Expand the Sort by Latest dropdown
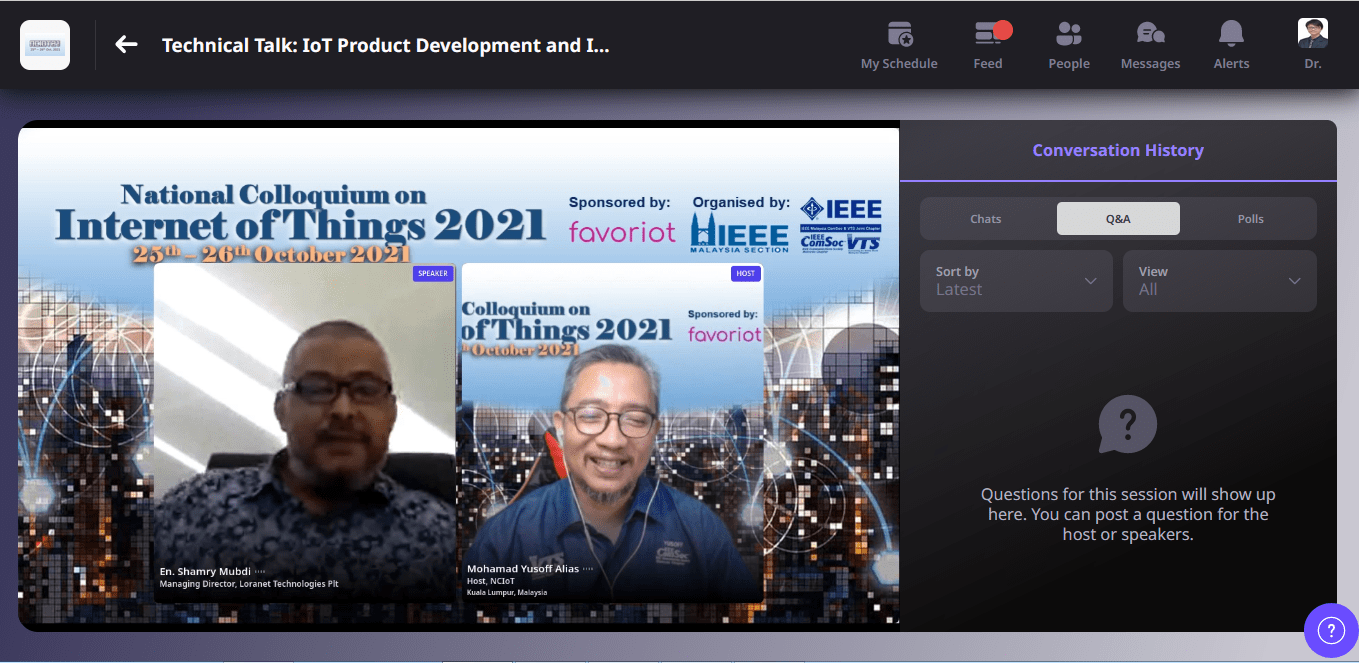 pos(1016,281)
